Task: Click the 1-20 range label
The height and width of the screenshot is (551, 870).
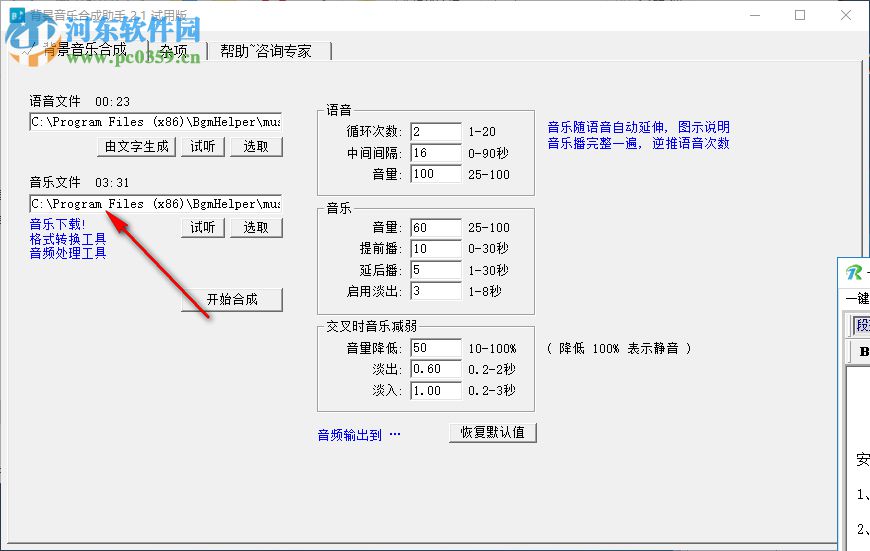Action: 482,132
